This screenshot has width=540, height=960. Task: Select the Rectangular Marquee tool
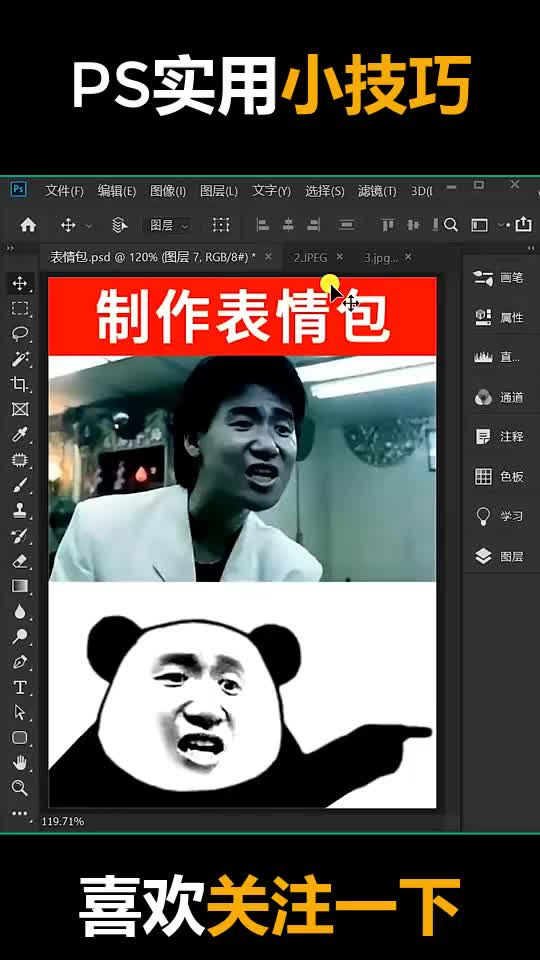pos(20,308)
